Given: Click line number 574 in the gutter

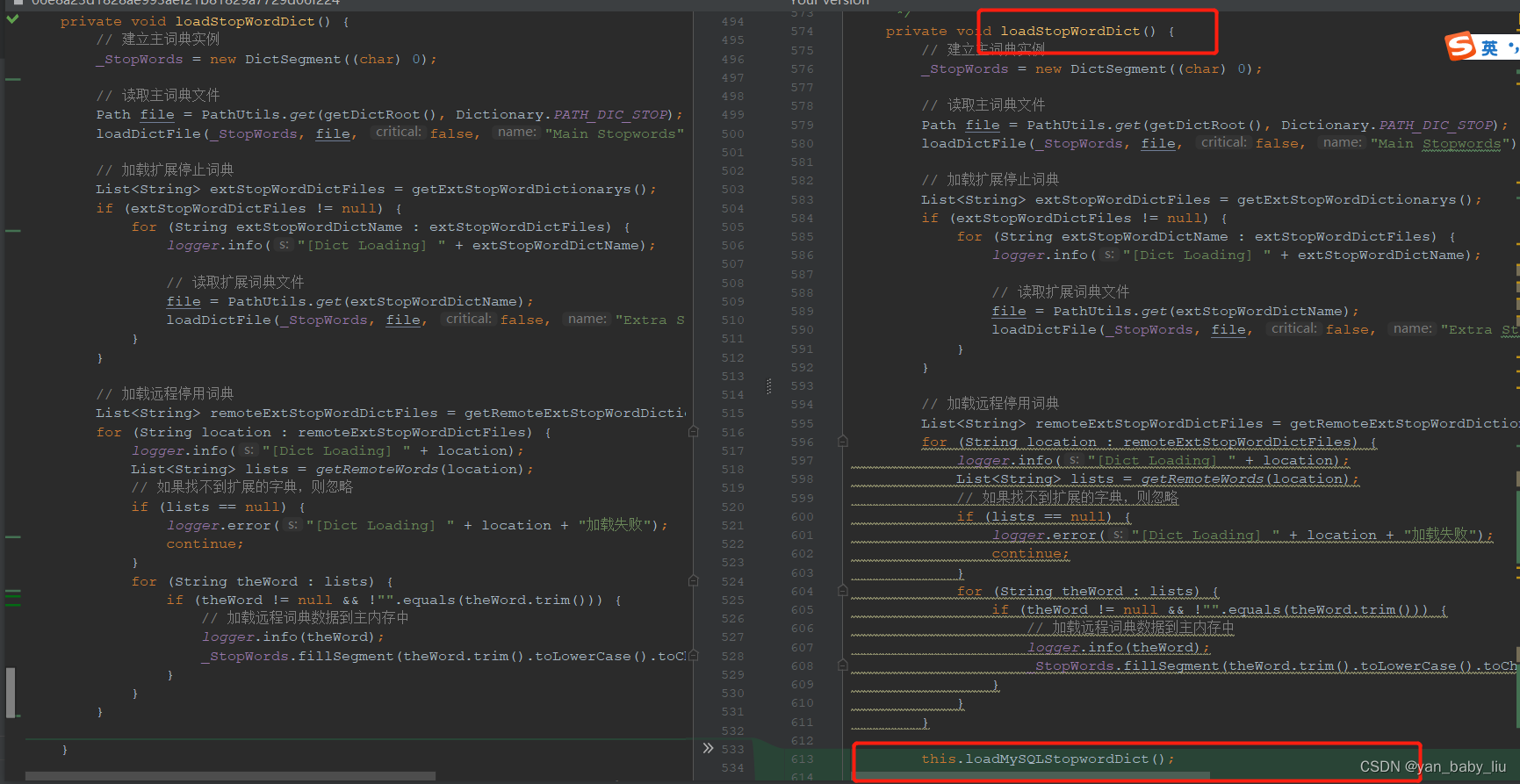Looking at the screenshot, I should 802,31.
